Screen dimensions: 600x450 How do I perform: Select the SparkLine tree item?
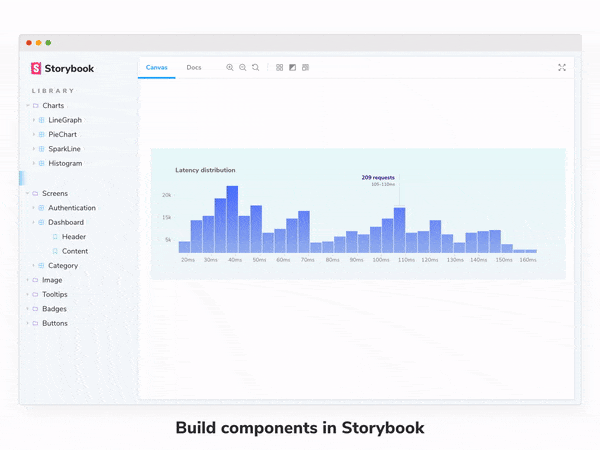64,149
